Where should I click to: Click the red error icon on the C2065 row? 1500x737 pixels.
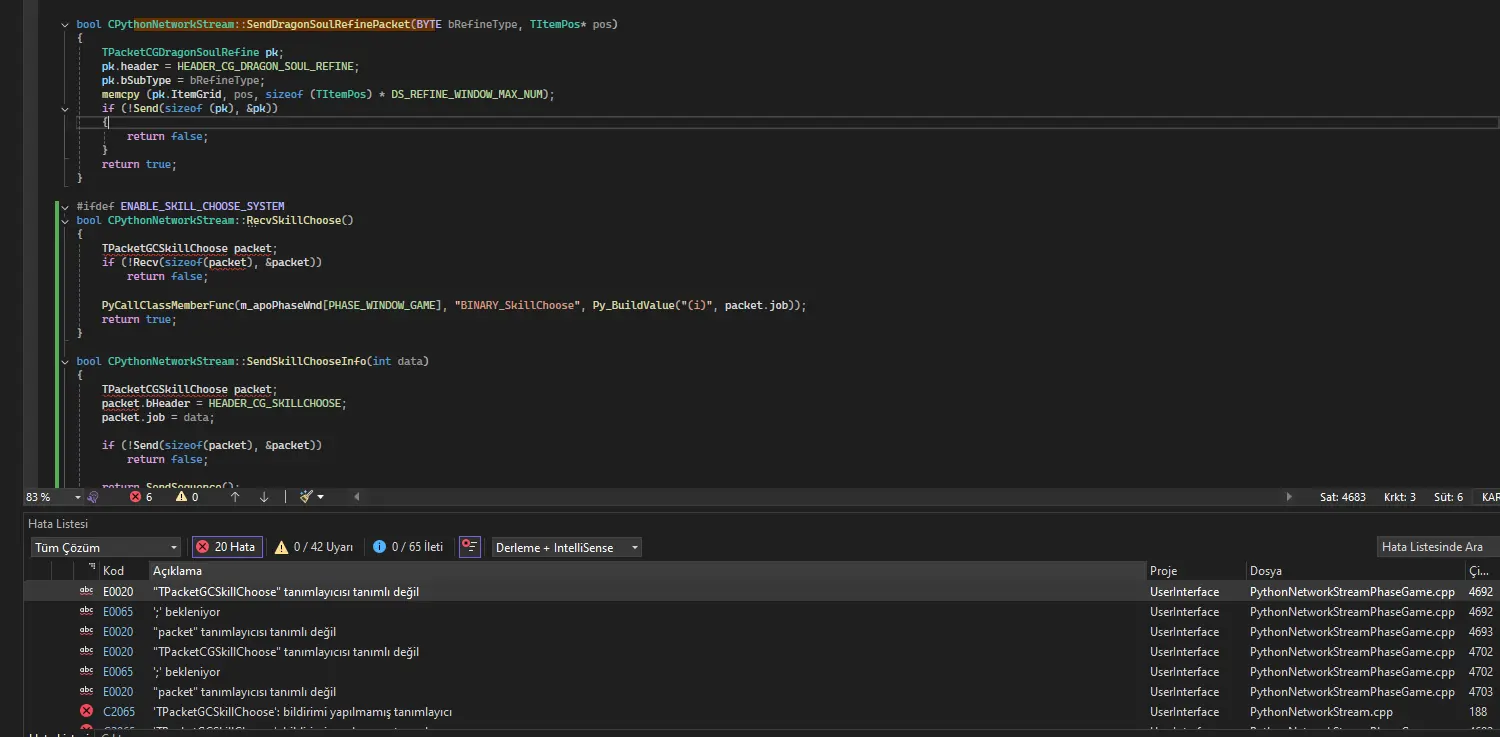coord(88,711)
